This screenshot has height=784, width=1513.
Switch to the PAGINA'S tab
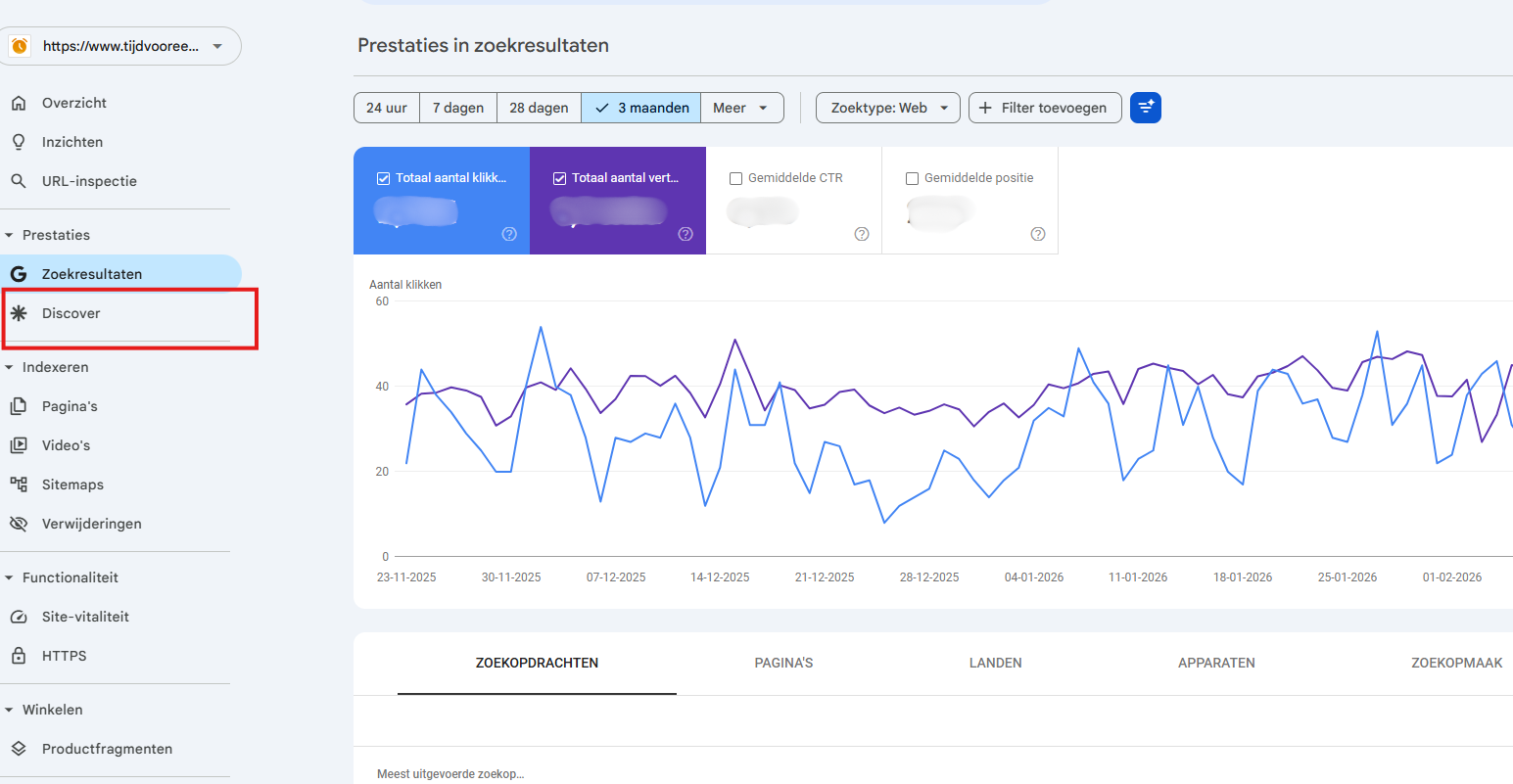pyautogui.click(x=783, y=663)
